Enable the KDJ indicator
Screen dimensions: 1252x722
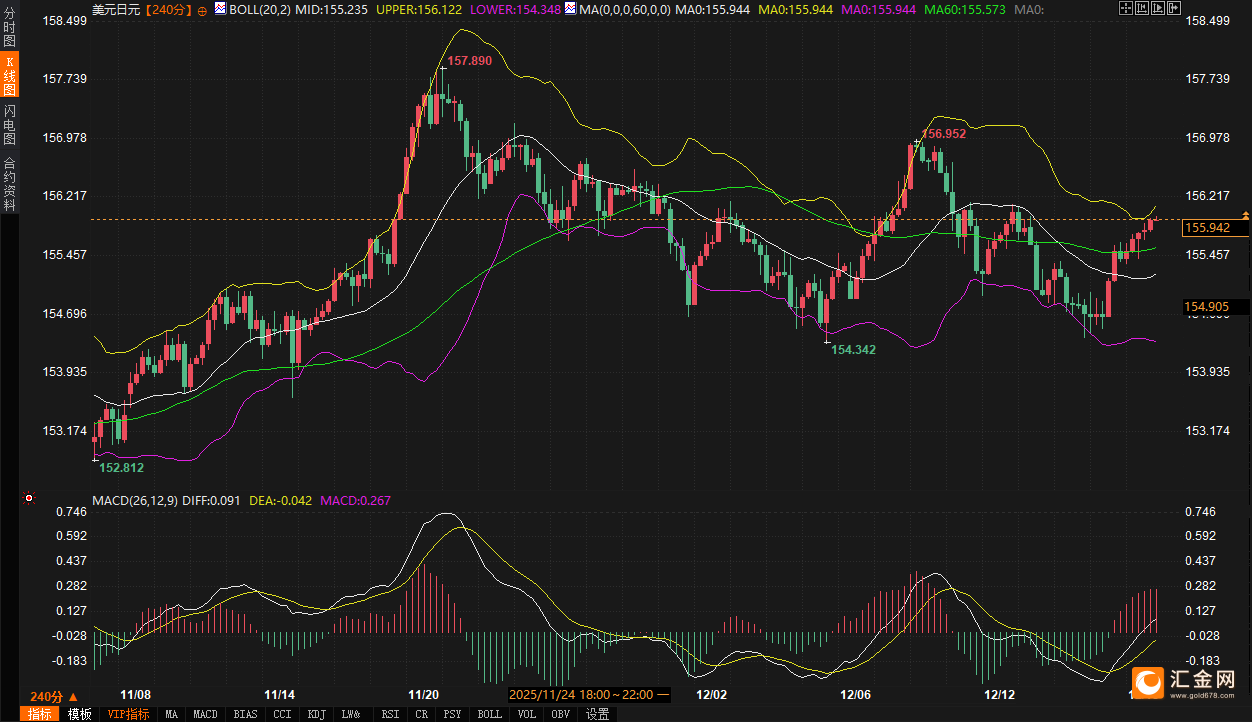[x=317, y=714]
